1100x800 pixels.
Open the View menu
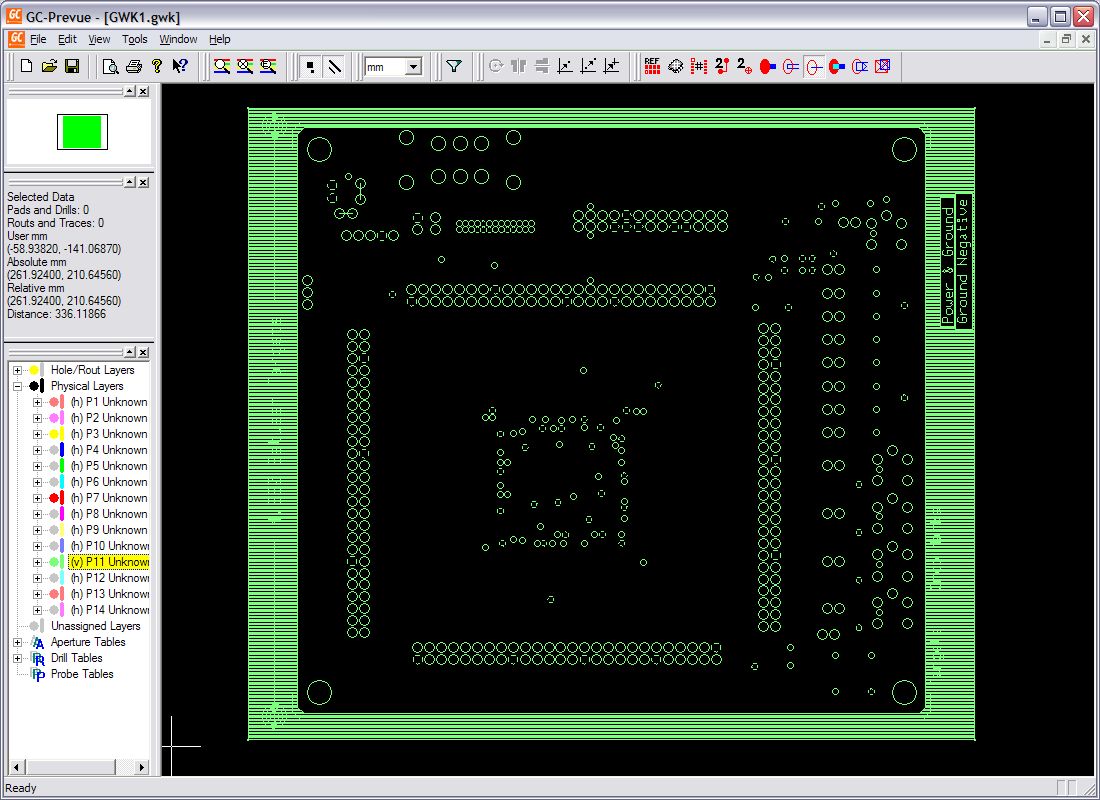[99, 39]
